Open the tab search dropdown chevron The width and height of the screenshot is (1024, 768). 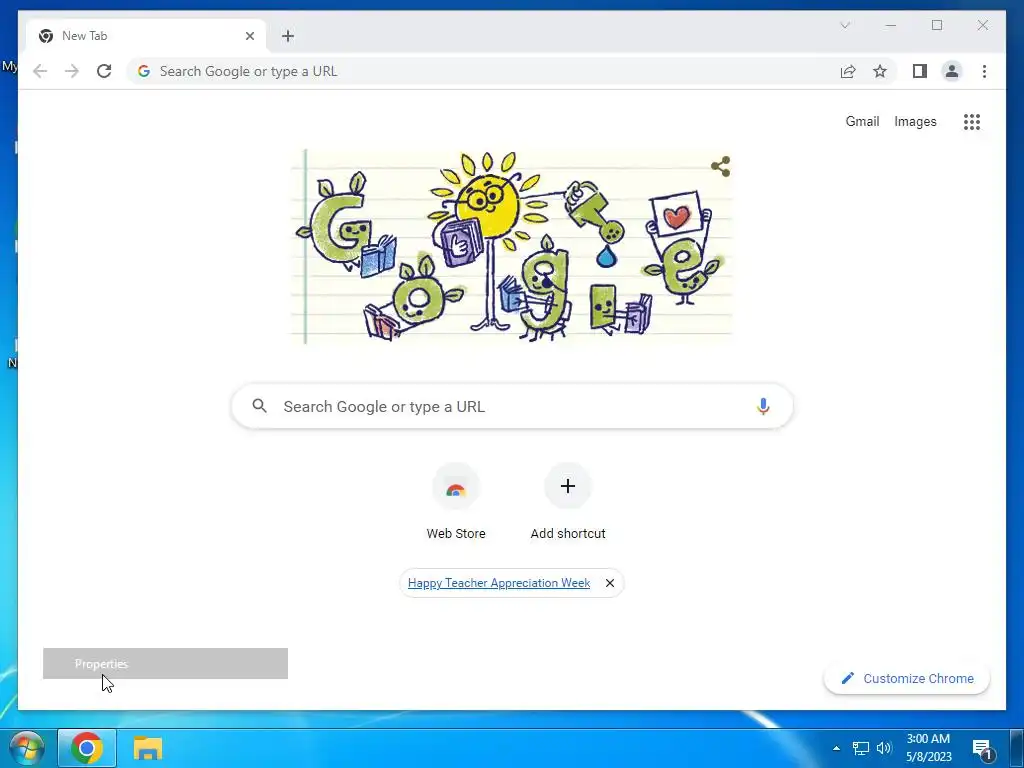(x=845, y=25)
